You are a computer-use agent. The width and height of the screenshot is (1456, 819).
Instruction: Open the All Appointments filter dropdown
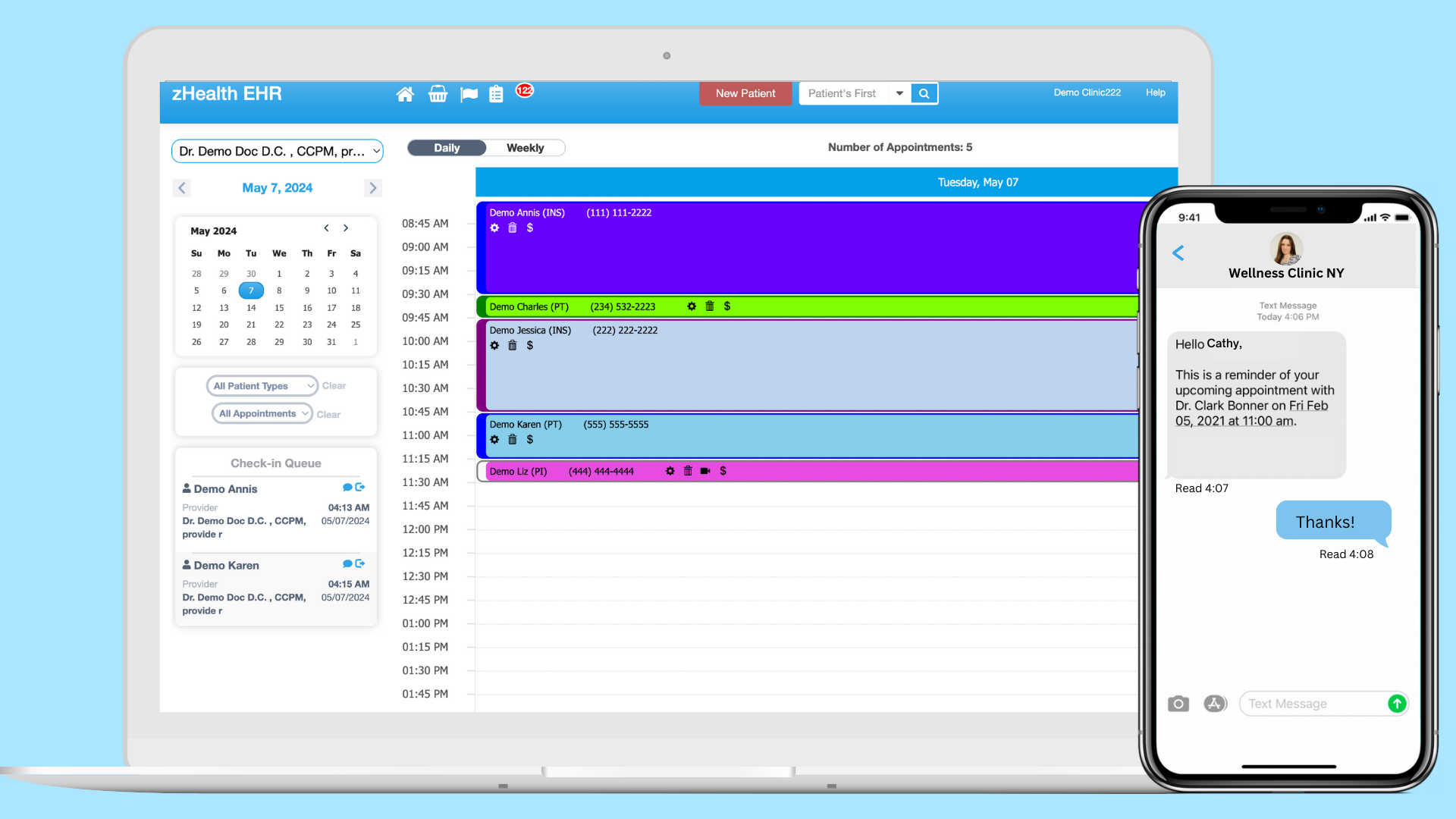click(262, 413)
